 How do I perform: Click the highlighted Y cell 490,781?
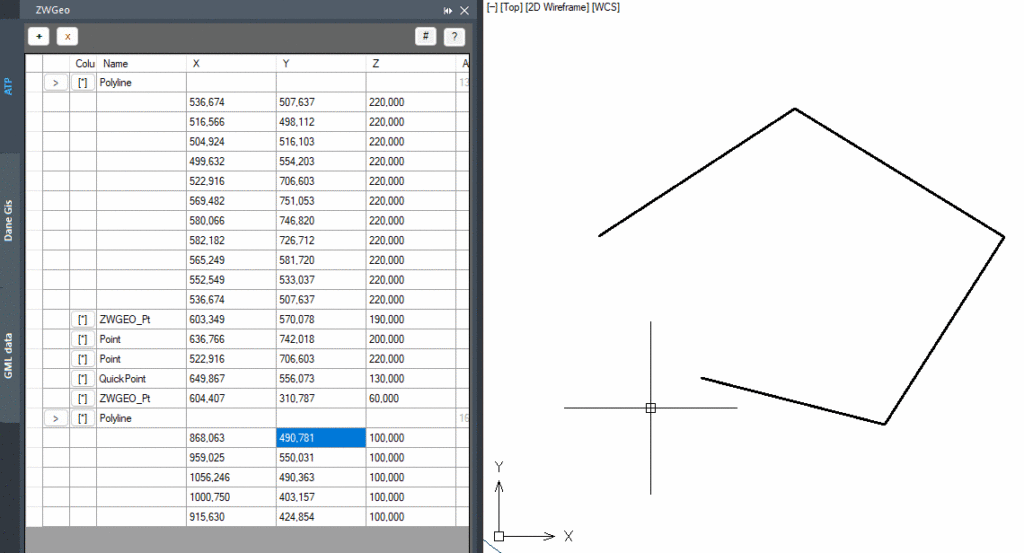point(321,438)
